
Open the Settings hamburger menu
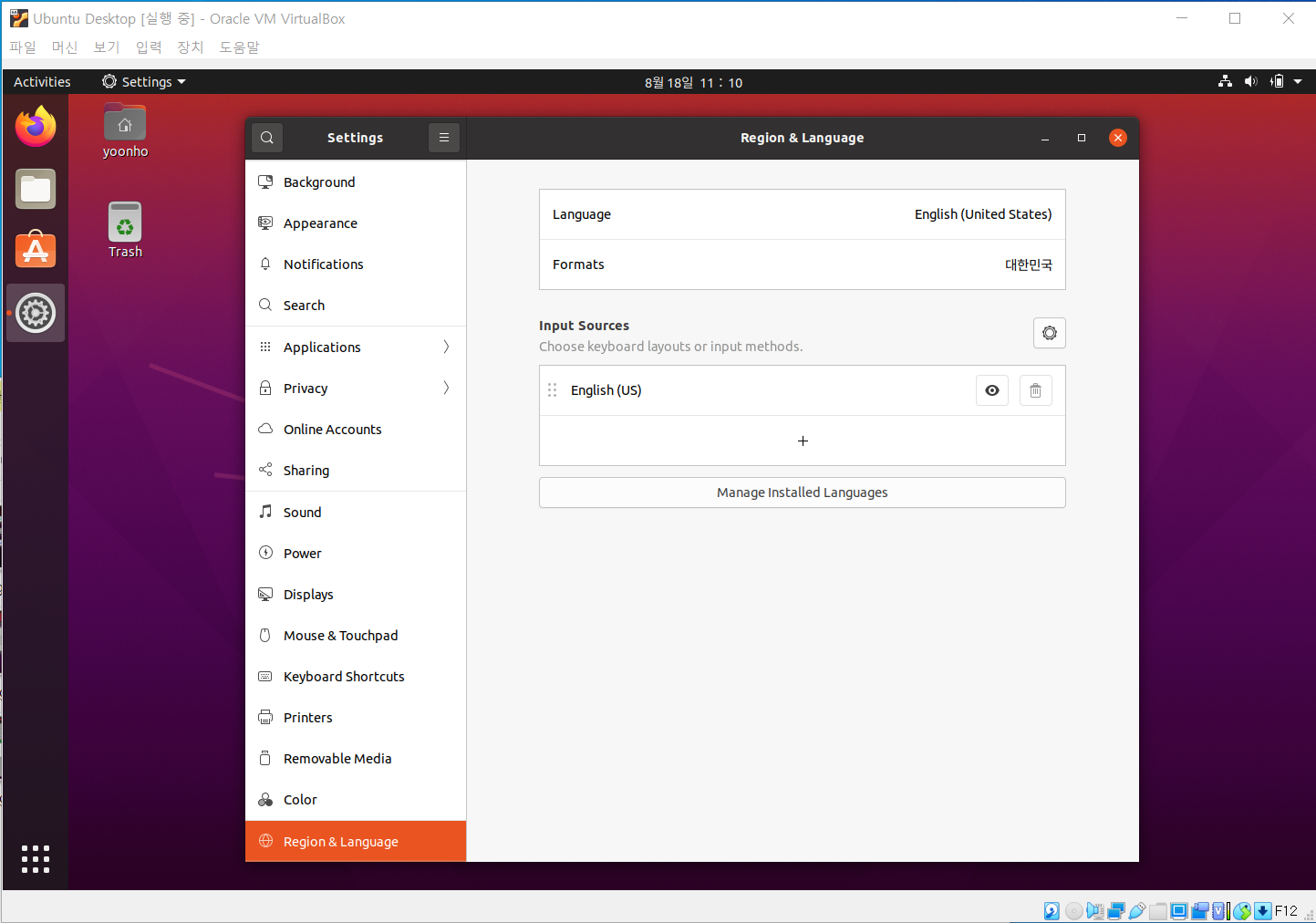pyautogui.click(x=444, y=138)
